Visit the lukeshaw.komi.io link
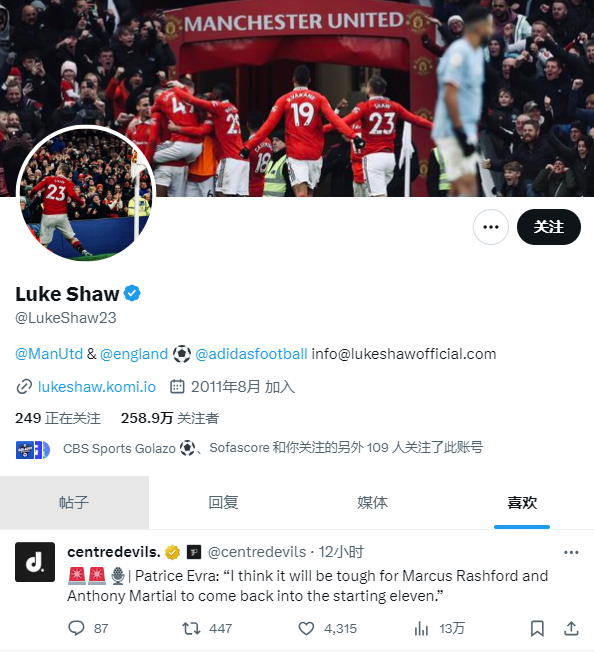 click(x=96, y=387)
